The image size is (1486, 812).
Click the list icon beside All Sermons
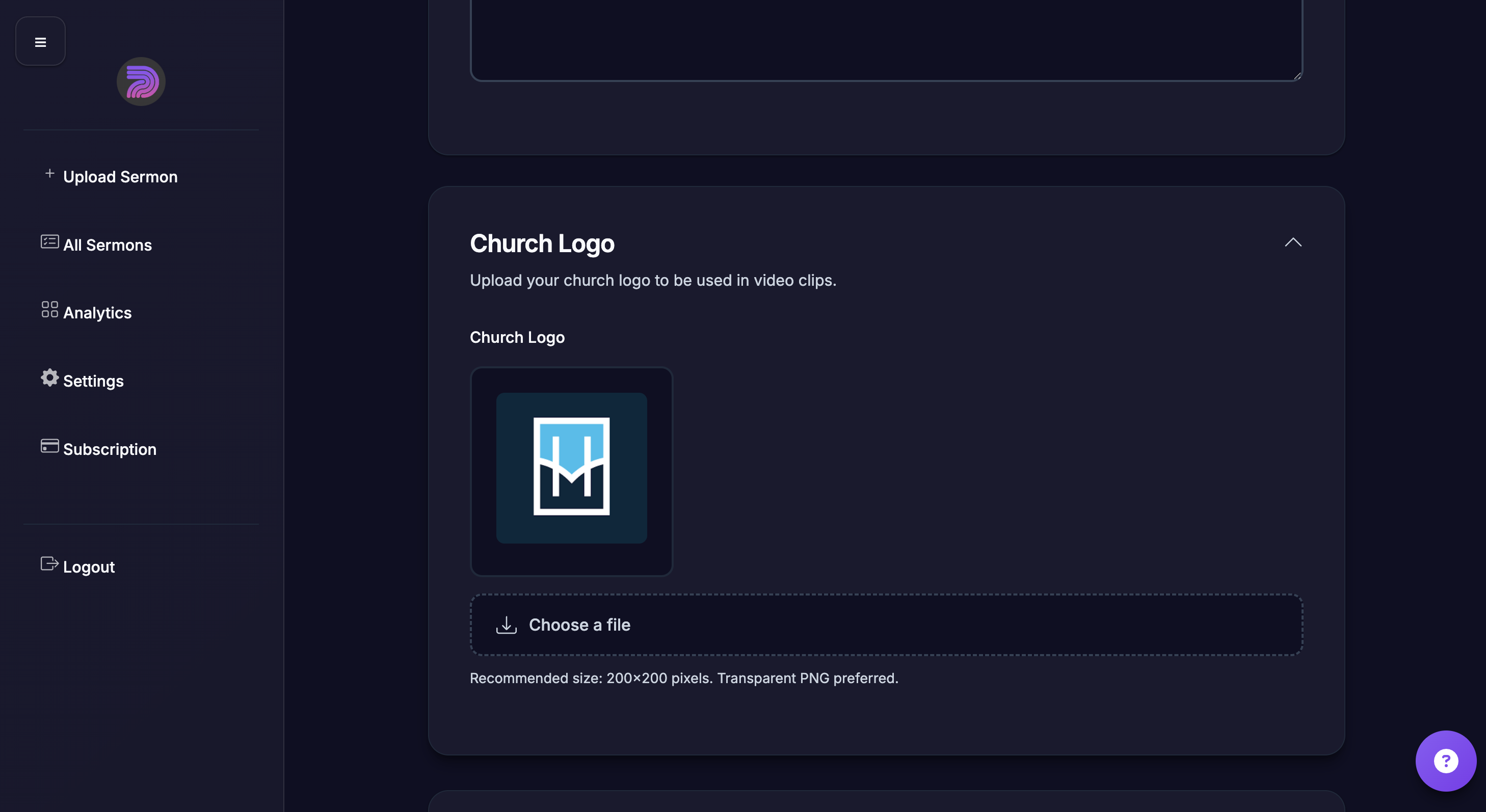point(49,241)
